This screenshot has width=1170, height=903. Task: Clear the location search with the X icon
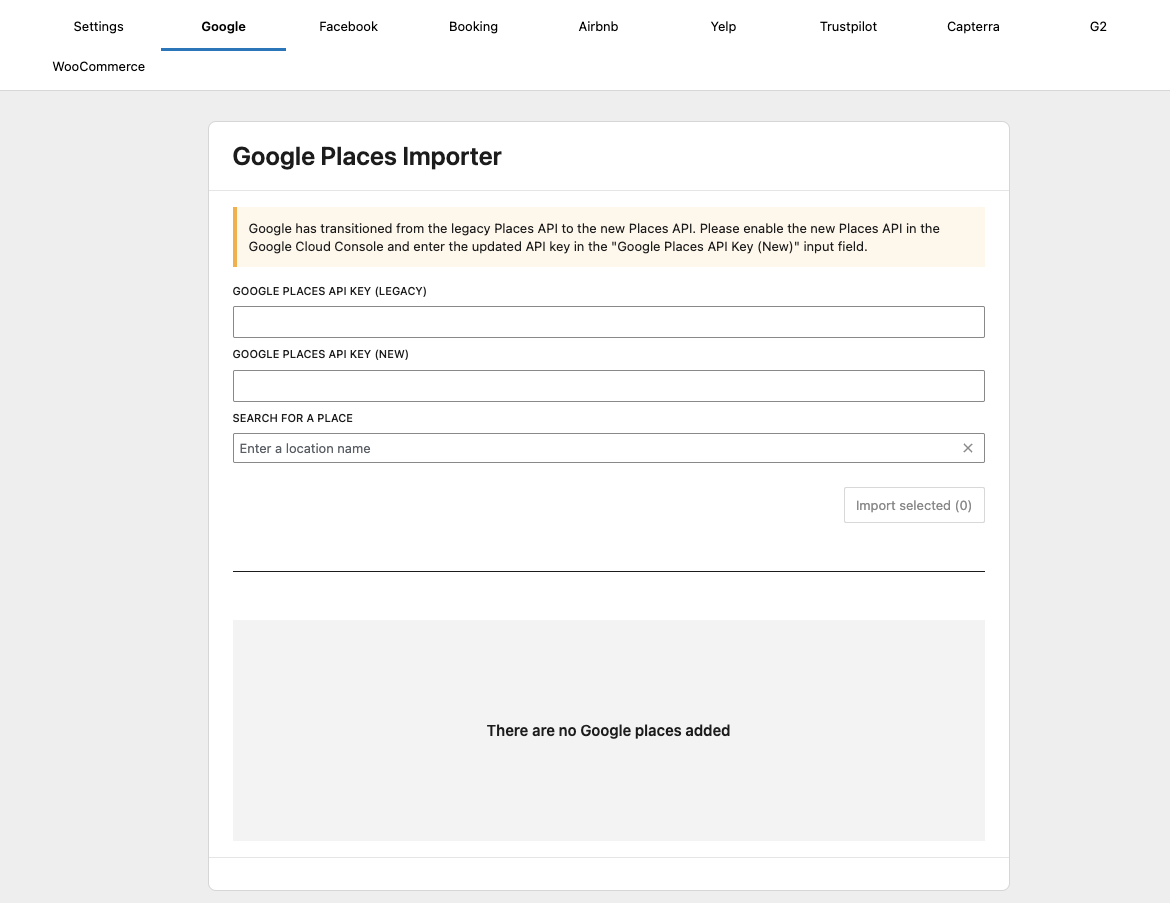(968, 449)
